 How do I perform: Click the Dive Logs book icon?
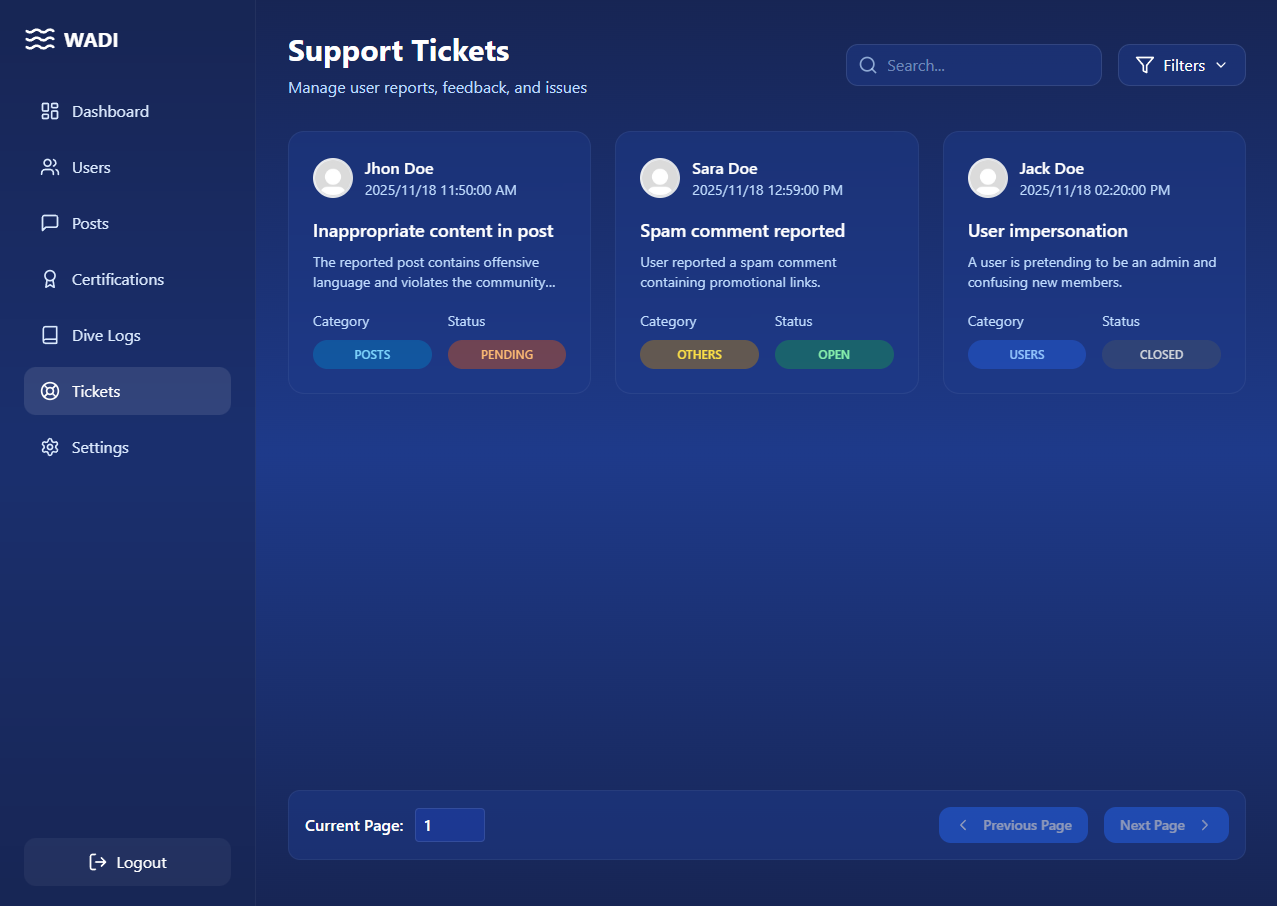50,335
